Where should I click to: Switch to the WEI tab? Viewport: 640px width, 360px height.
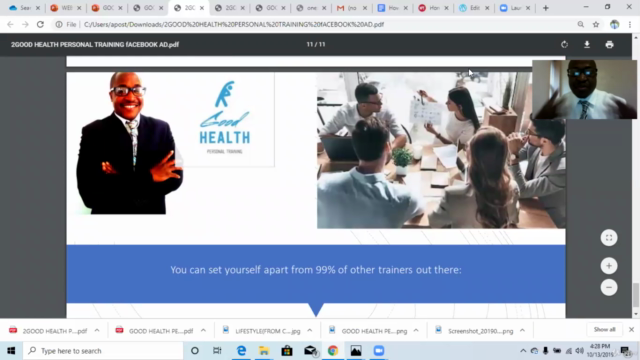(65, 8)
